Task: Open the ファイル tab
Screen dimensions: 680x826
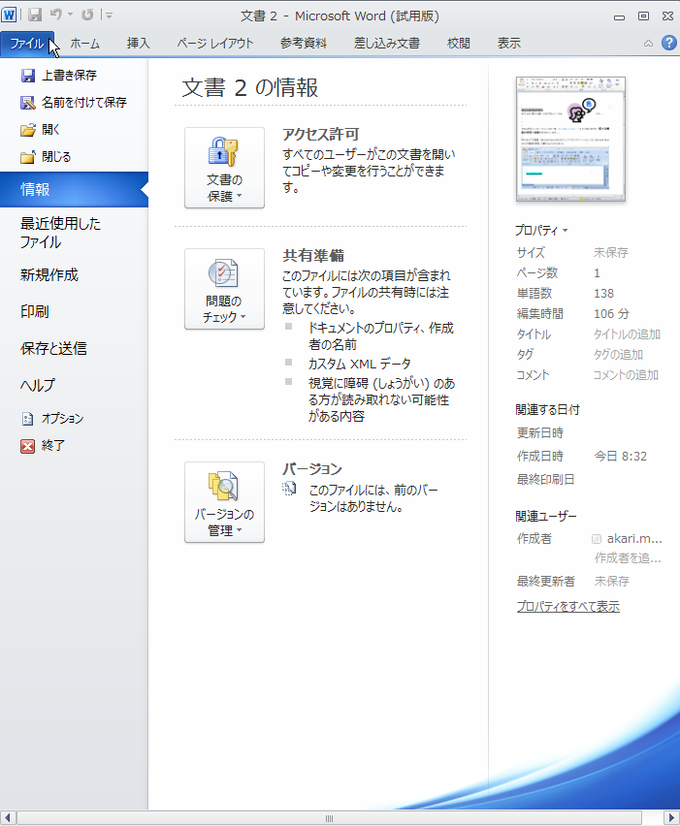Action: point(27,44)
